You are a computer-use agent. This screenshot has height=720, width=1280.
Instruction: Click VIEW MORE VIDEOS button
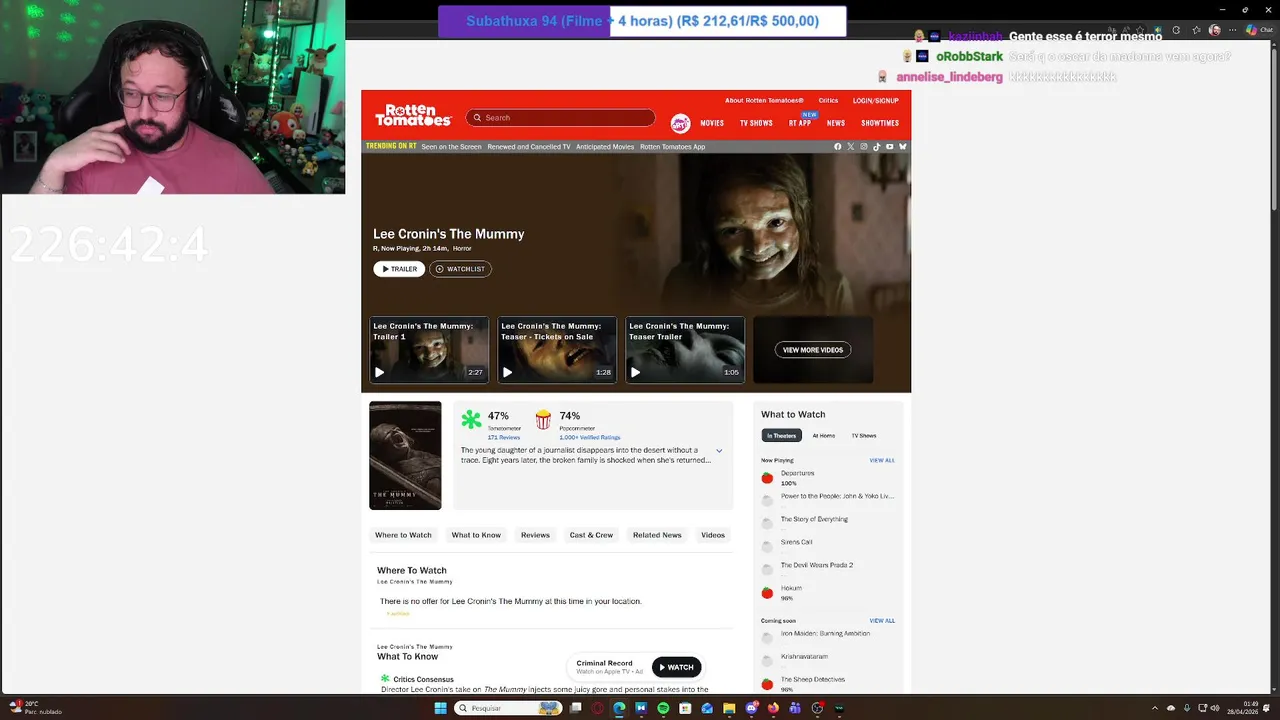pyautogui.click(x=813, y=350)
